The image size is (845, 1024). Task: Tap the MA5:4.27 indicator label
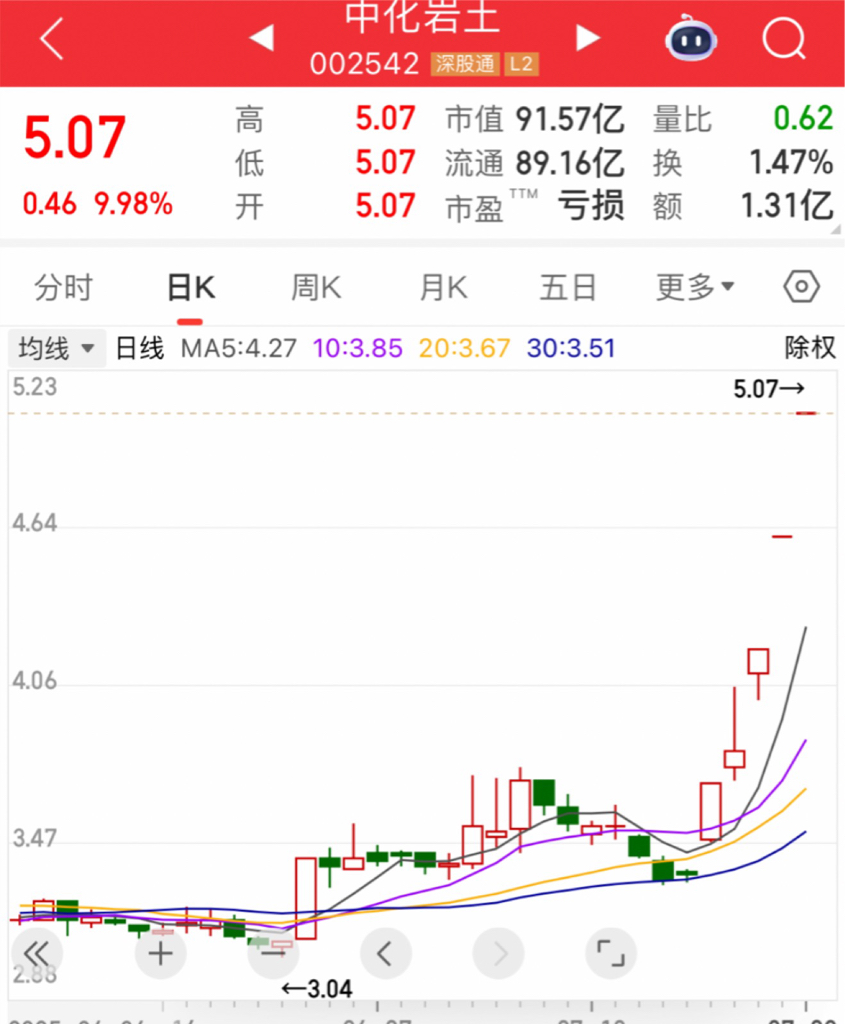(239, 348)
